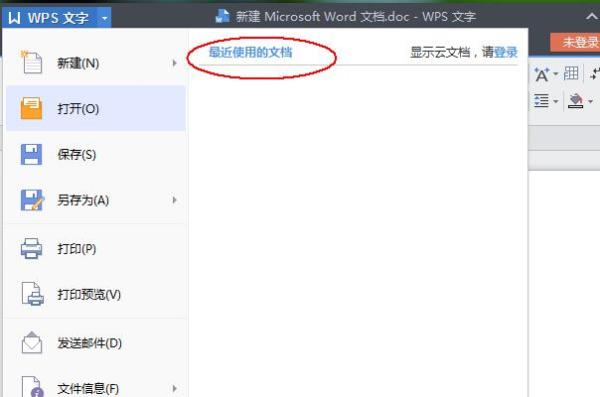This screenshot has width=600, height=397.
Task: Choose the 打开(O) menu item
Action: [x=96, y=108]
